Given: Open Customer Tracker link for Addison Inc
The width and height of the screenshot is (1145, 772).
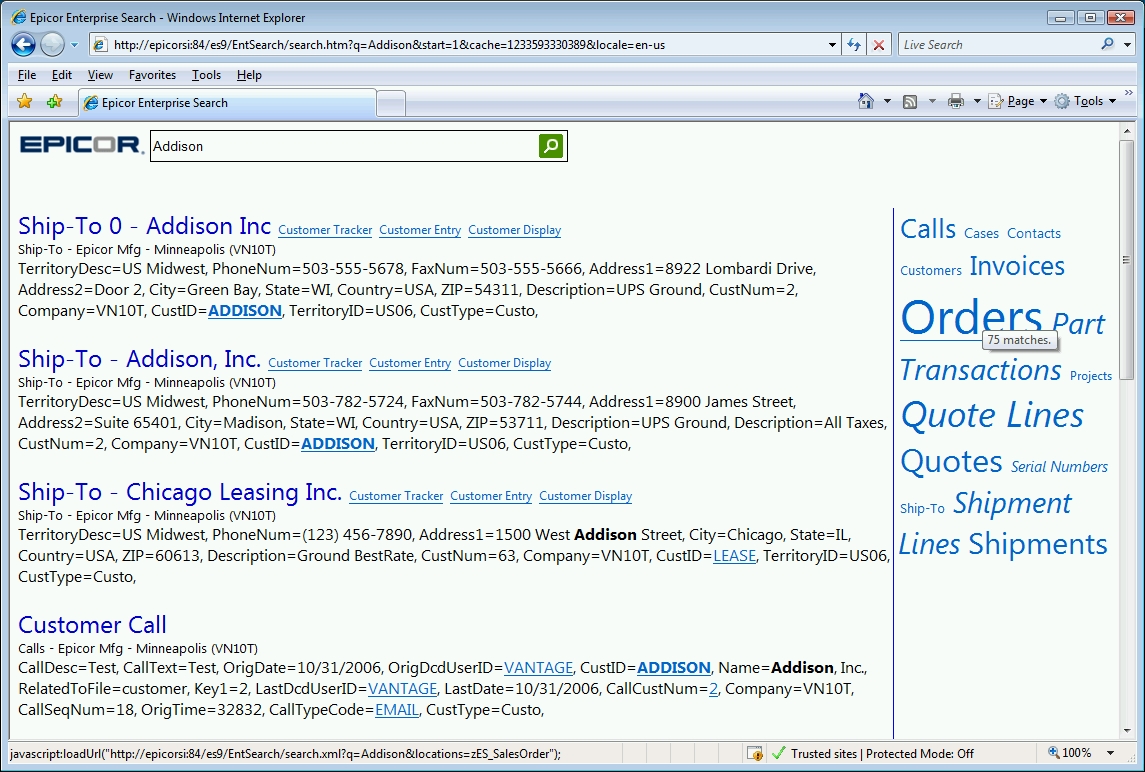Looking at the screenshot, I should pos(325,230).
